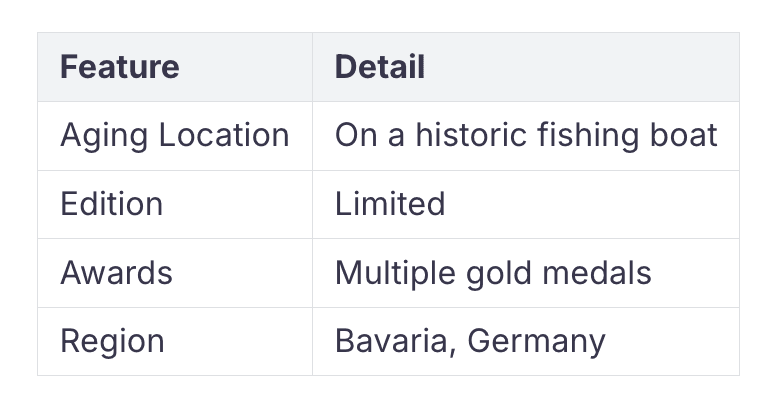Viewport: 768px width, 404px height.
Task: Click the word Bavaria in the table
Action: tap(392, 341)
